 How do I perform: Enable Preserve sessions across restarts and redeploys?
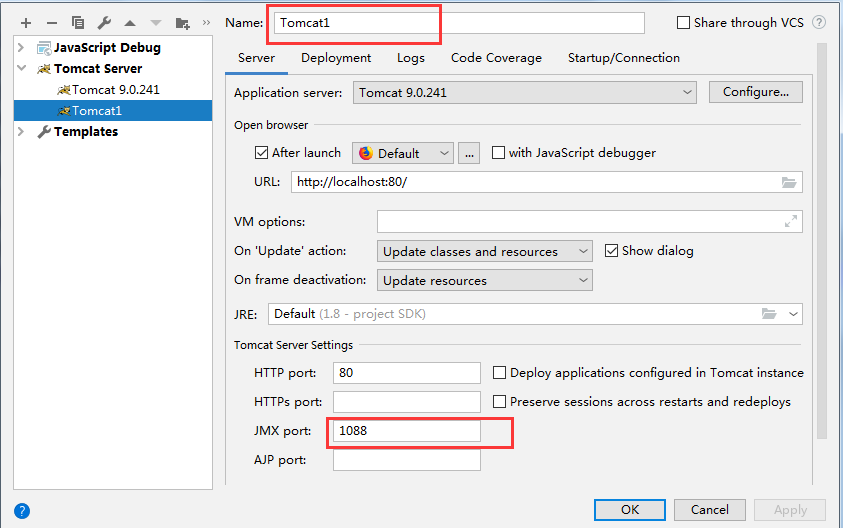point(499,402)
